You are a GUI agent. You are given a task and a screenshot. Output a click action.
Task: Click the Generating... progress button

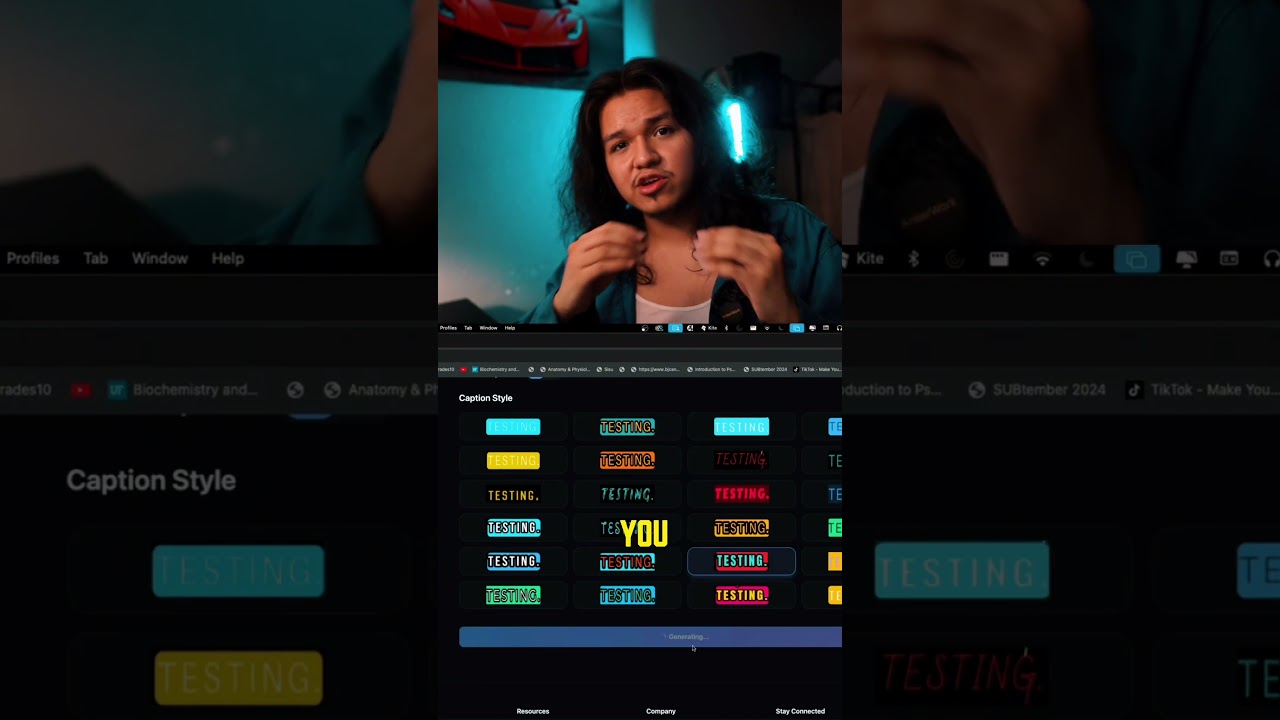tap(650, 637)
